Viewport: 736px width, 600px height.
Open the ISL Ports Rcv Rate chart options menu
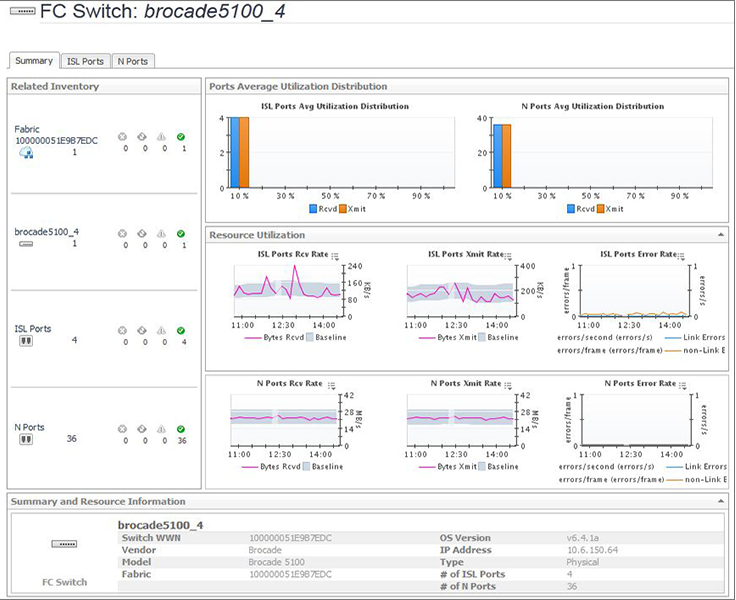(335, 256)
